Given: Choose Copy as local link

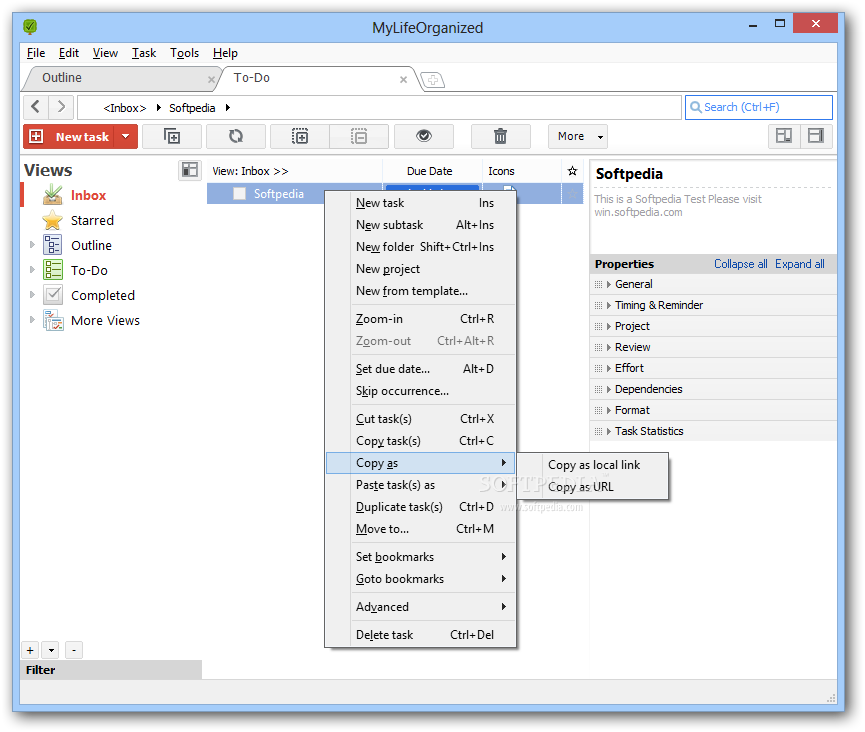Looking at the screenshot, I should coord(593,465).
